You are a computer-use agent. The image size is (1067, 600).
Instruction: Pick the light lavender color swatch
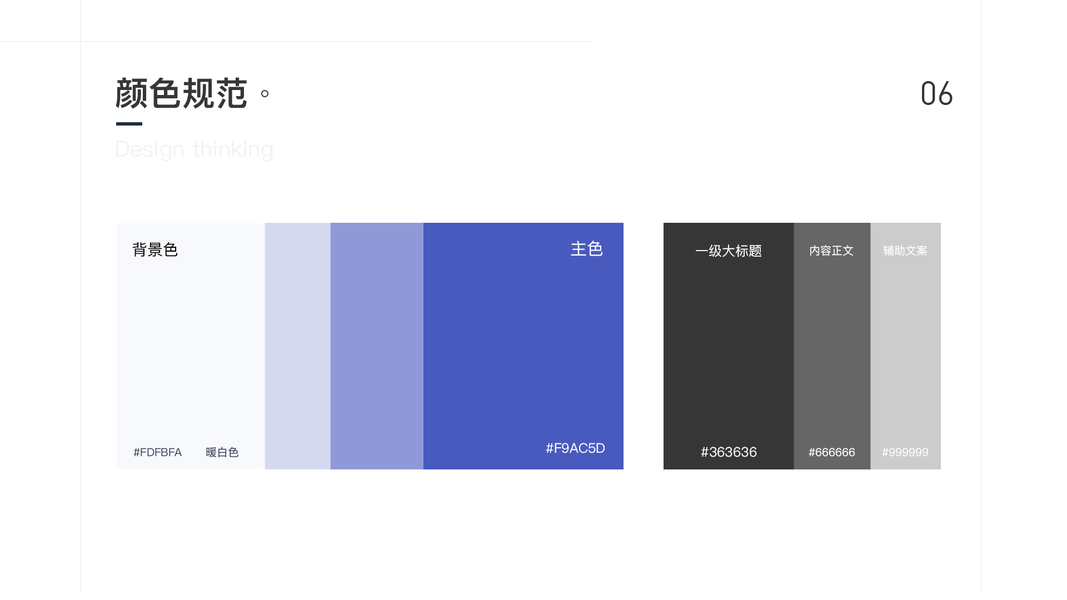(297, 346)
